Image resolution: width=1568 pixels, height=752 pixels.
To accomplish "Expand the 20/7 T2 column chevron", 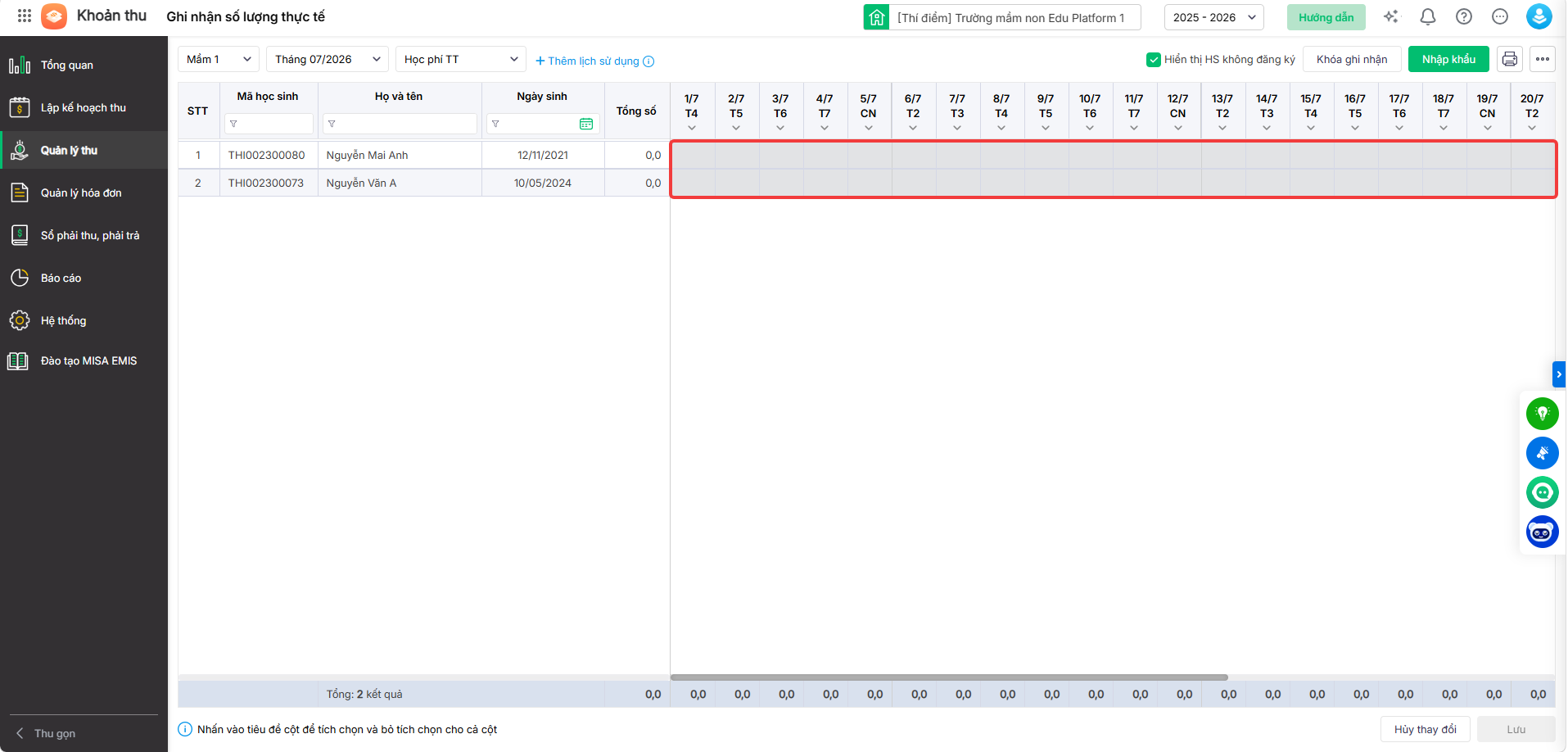I will [1532, 128].
